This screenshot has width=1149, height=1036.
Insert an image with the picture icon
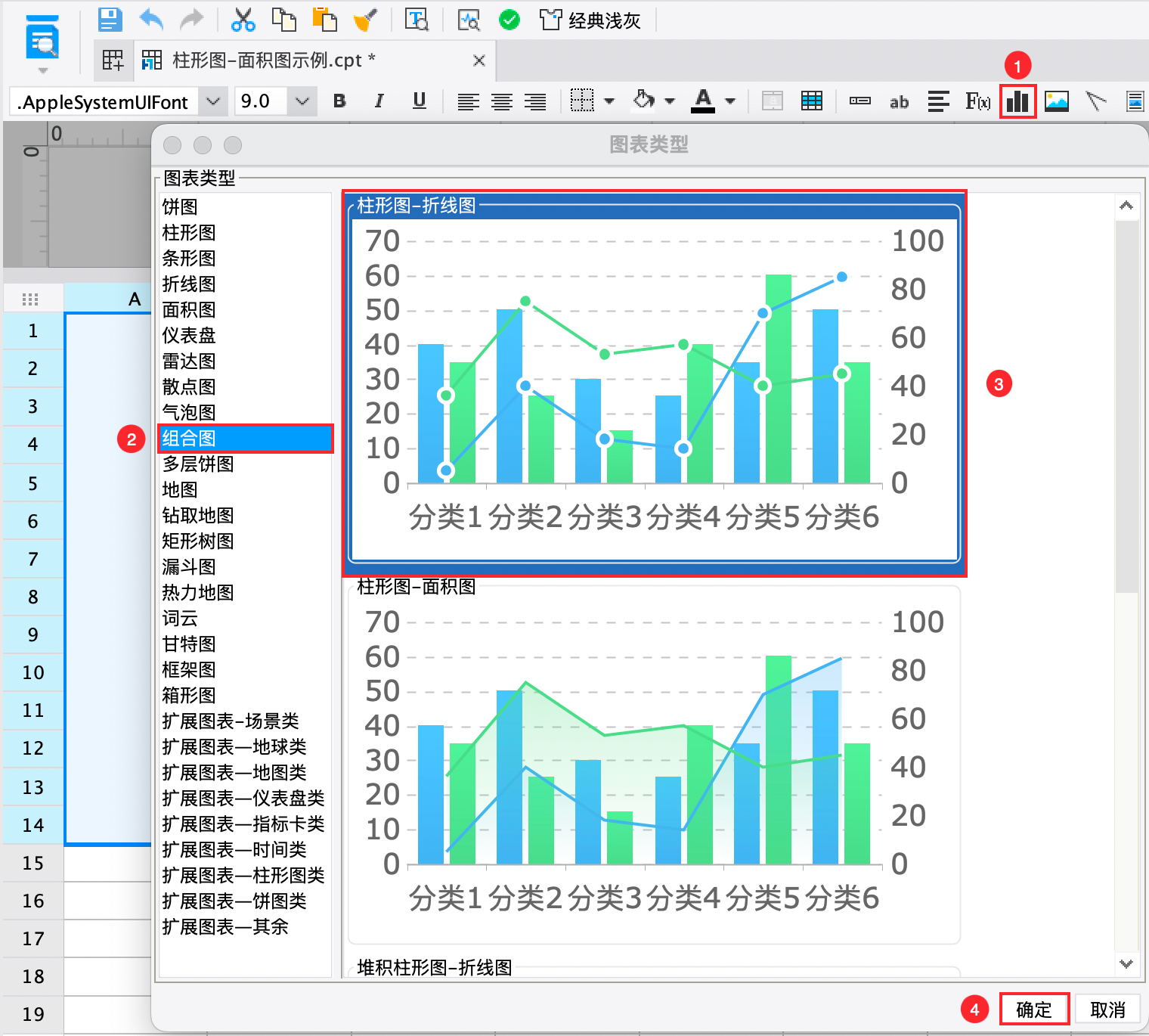click(x=1057, y=101)
